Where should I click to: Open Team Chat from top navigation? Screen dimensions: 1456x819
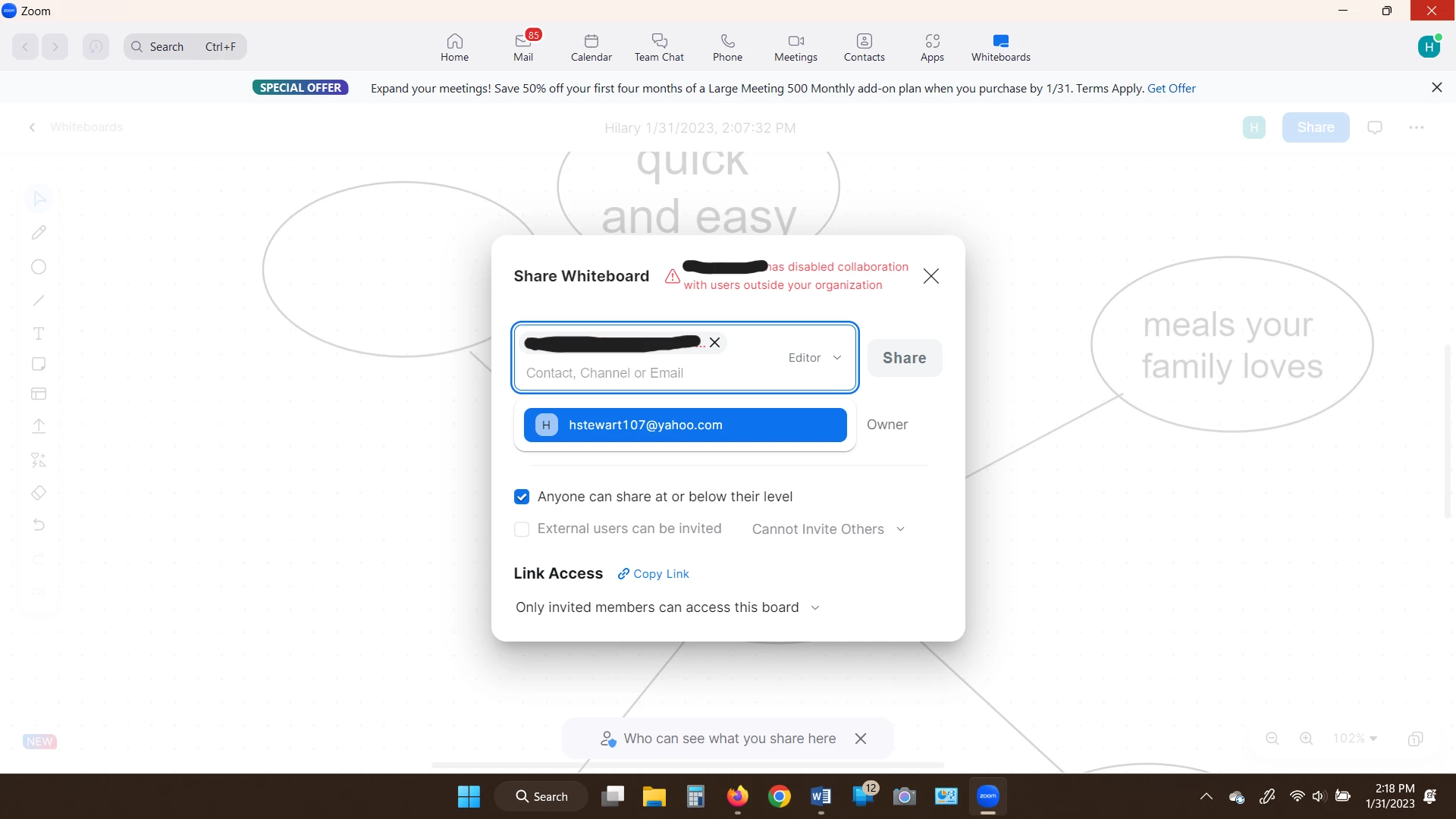pyautogui.click(x=658, y=47)
